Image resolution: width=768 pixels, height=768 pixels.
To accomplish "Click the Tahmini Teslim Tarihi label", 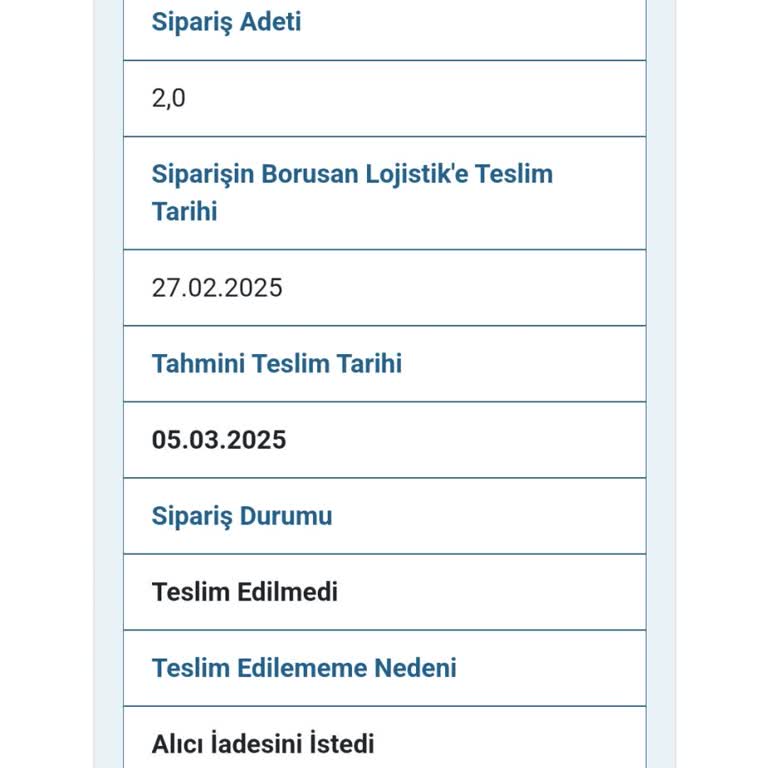I will [x=276, y=363].
